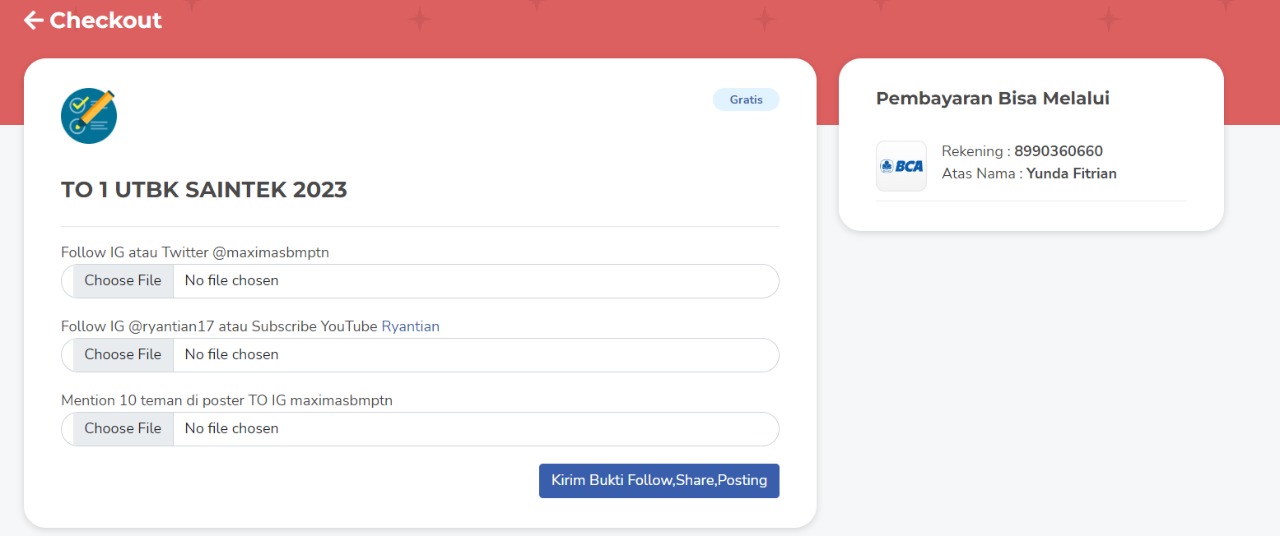The width and height of the screenshot is (1280, 536).
Task: Click the Pembayaran Bisa Melalui heading
Action: coord(992,98)
